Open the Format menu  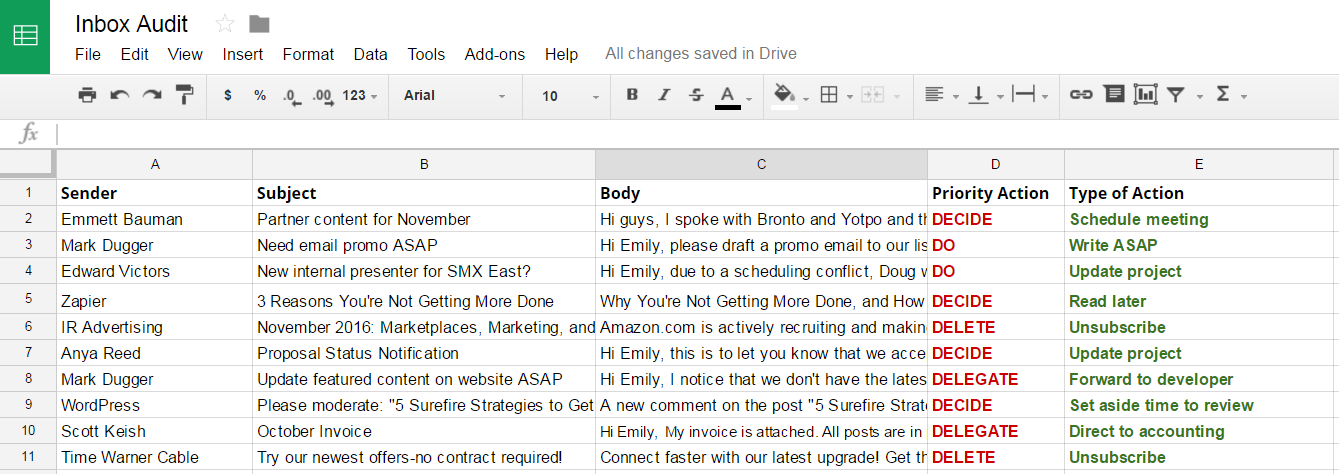pyautogui.click(x=308, y=54)
